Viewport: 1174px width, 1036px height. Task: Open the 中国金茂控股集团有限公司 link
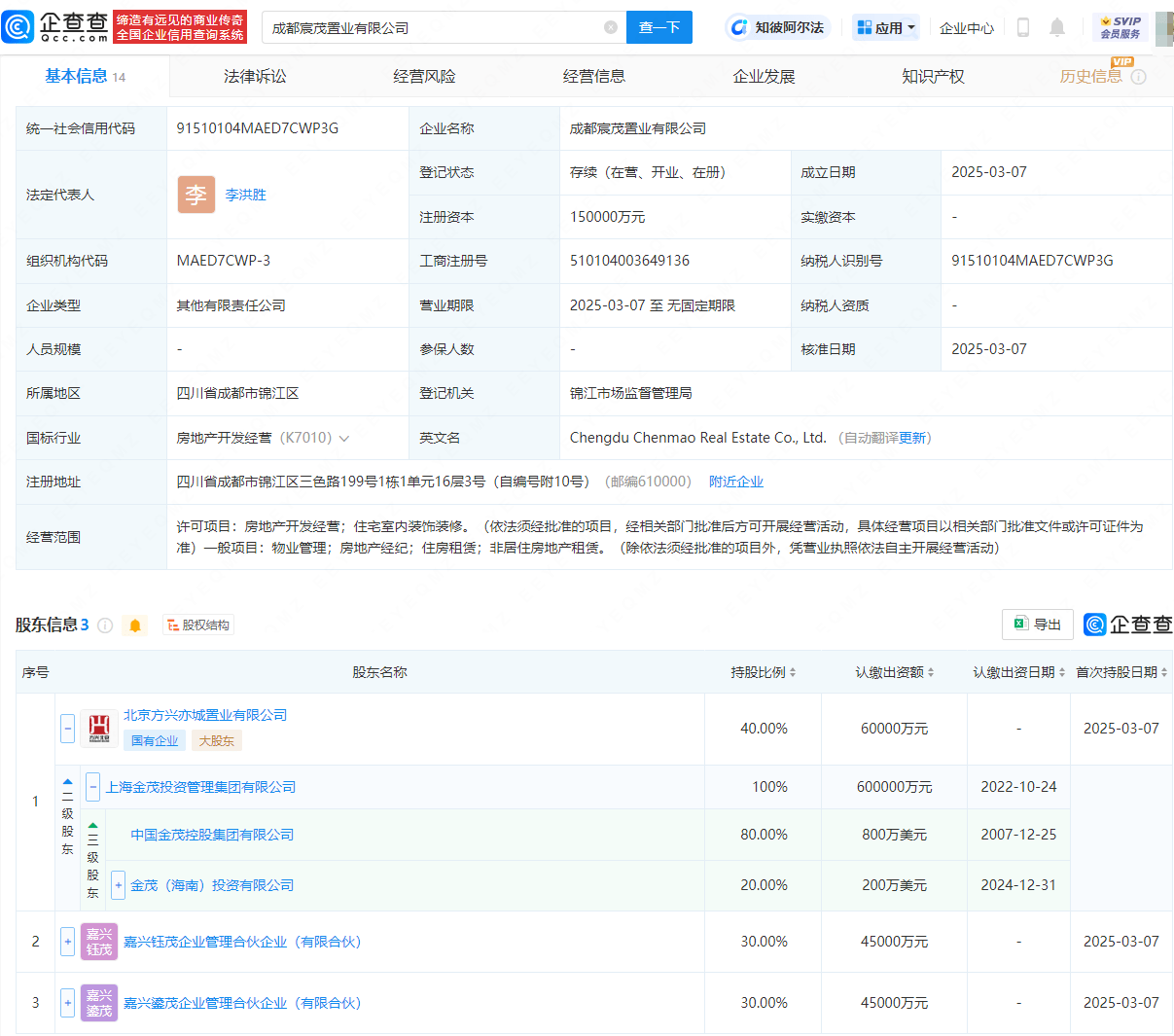pyautogui.click(x=212, y=835)
